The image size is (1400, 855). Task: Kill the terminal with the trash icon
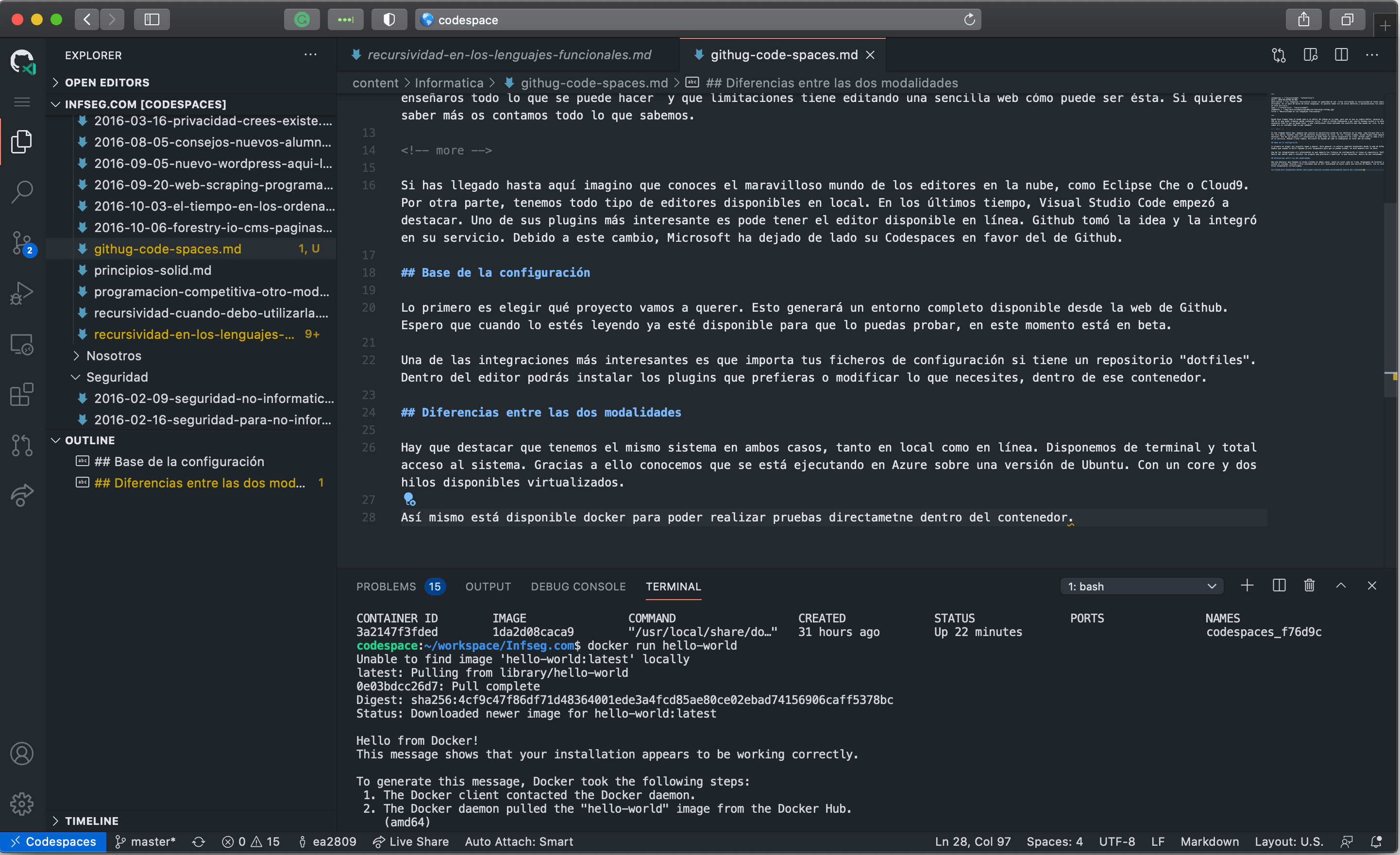point(1309,586)
